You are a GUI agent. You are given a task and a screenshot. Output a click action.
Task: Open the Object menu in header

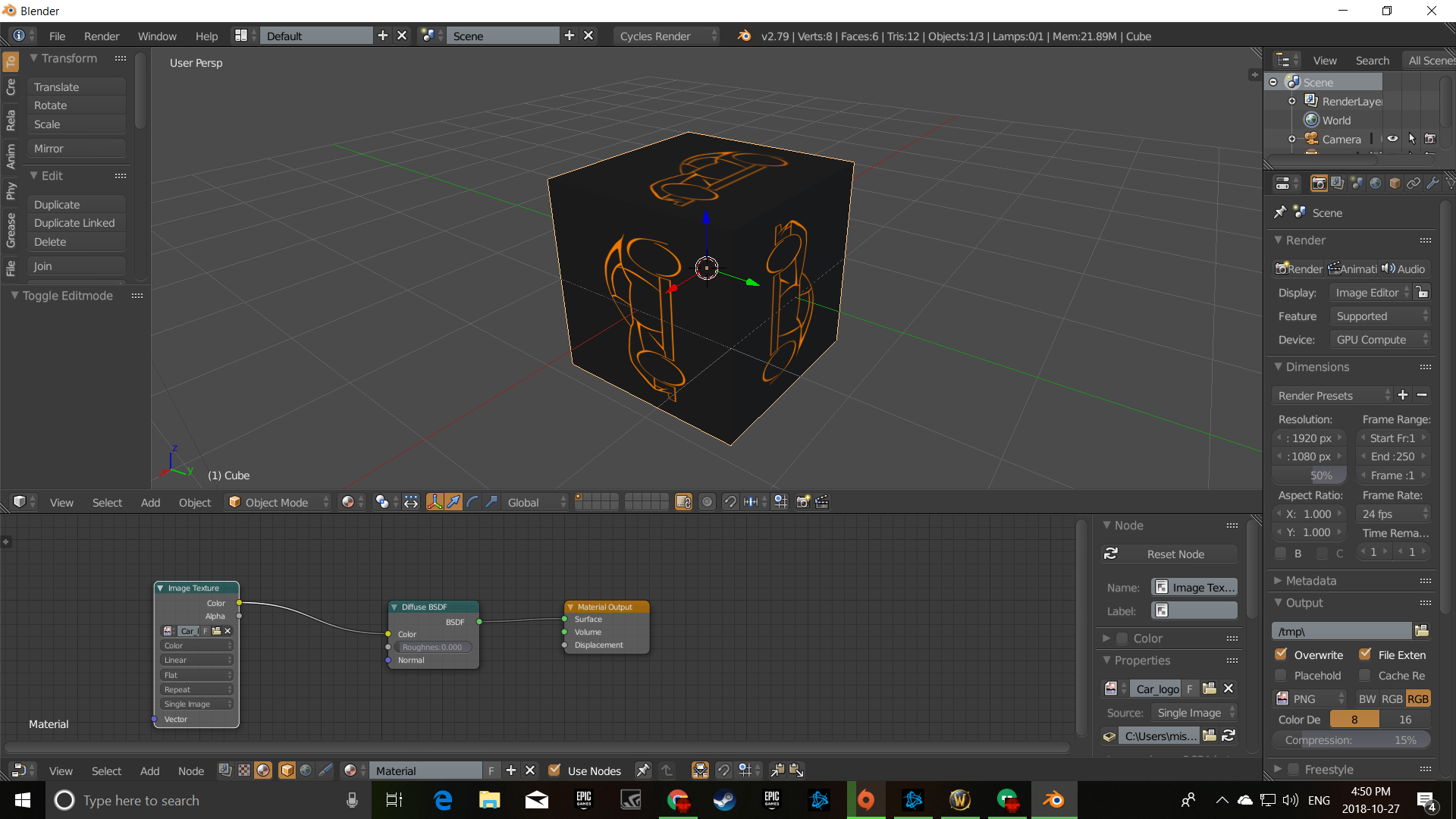tap(194, 502)
